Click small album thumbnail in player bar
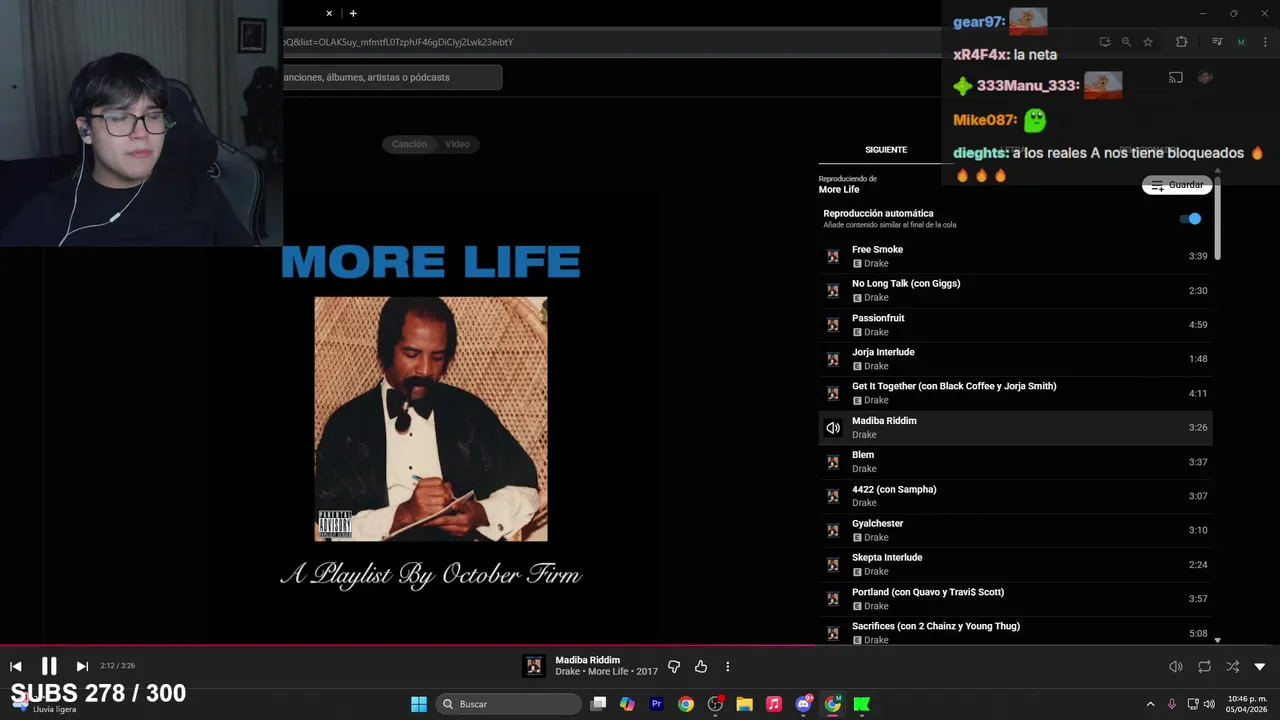Viewport: 1280px width, 720px height. pyautogui.click(x=535, y=666)
